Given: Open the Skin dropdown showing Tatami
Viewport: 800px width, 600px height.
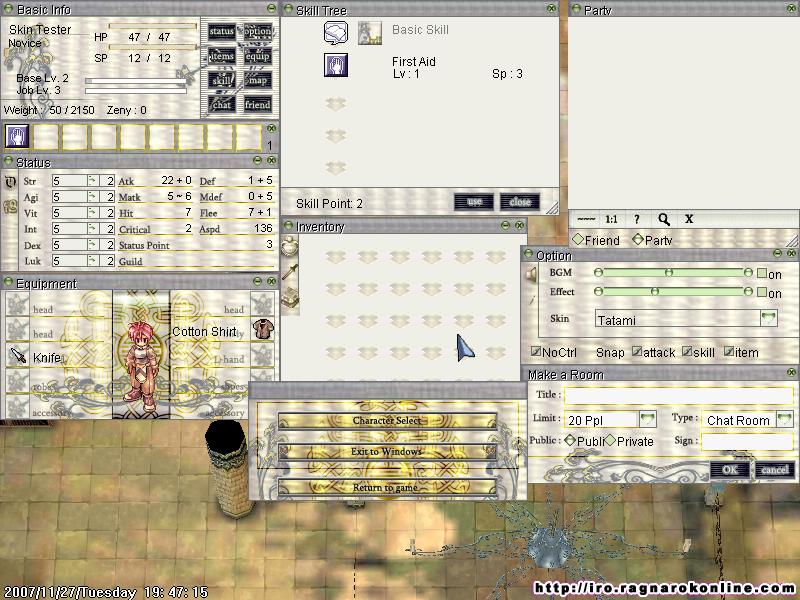Looking at the screenshot, I should click(x=768, y=318).
